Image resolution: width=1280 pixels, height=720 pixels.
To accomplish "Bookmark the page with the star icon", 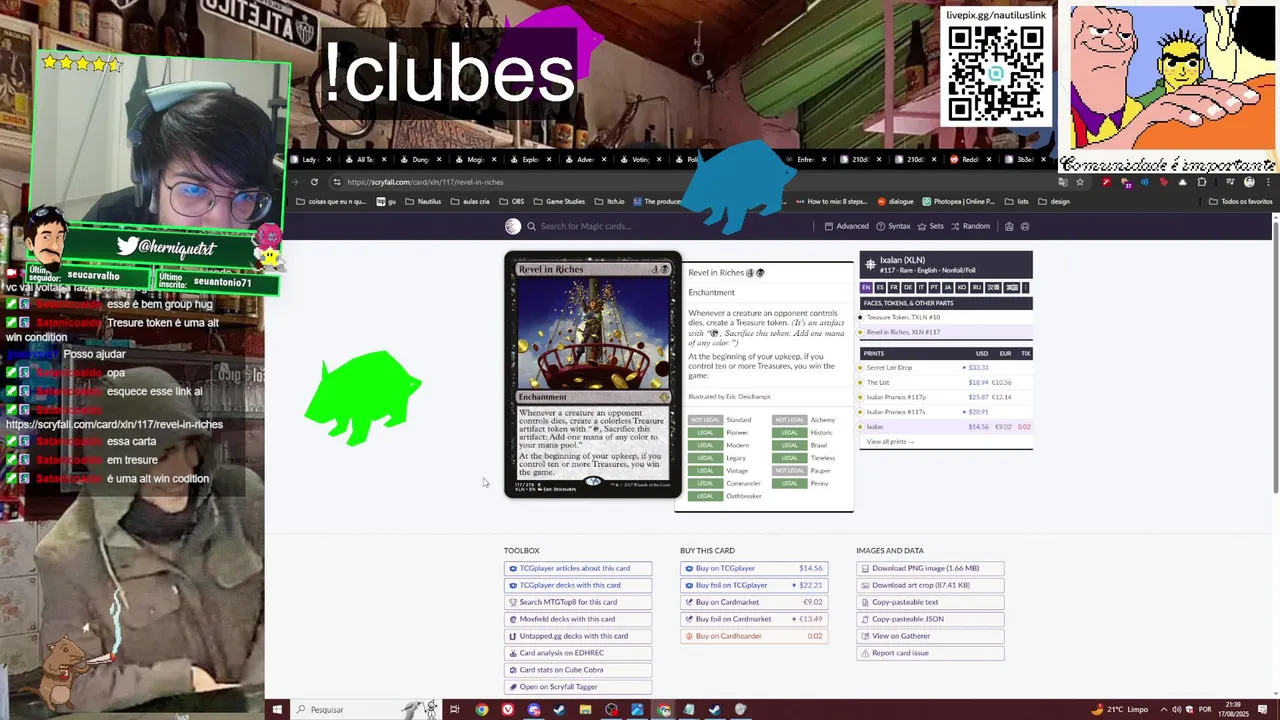I will [x=1080, y=182].
